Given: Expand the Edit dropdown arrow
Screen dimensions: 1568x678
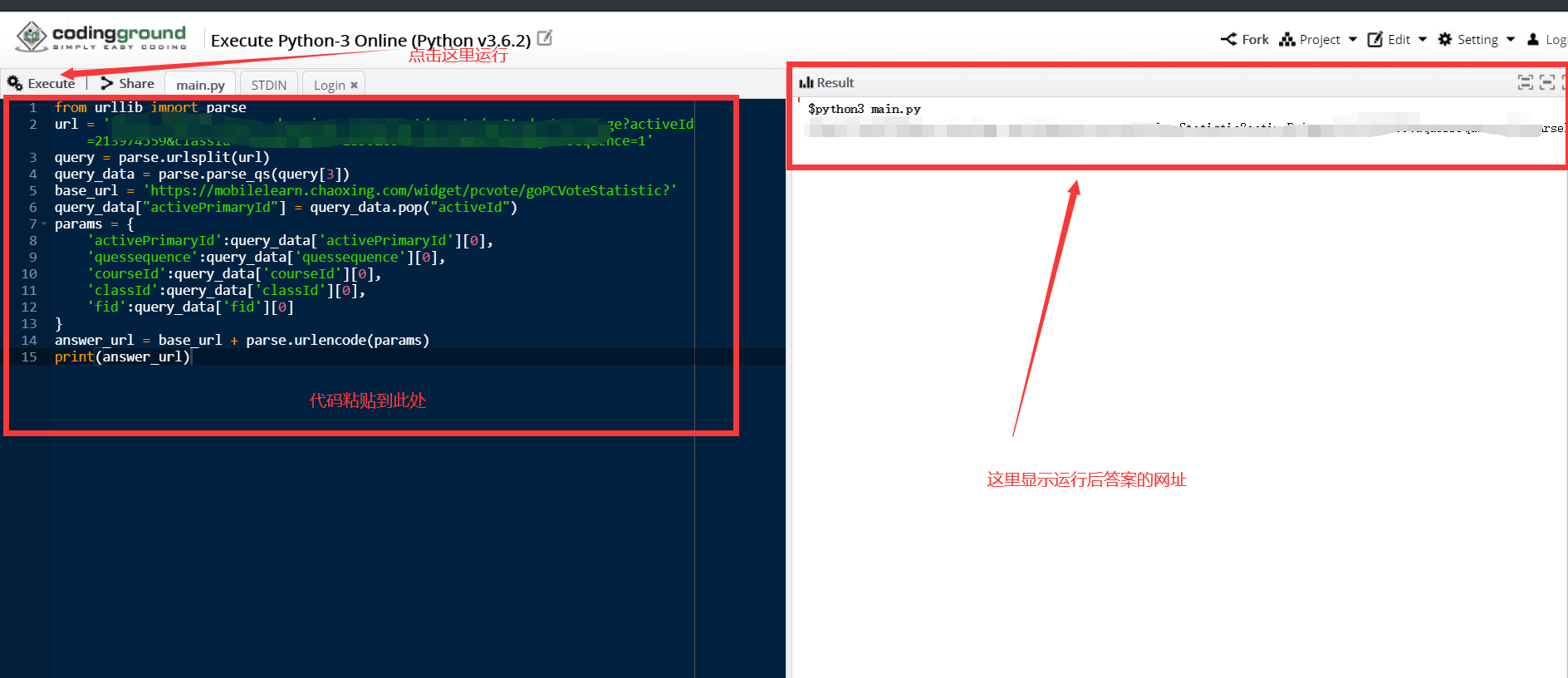Looking at the screenshot, I should pyautogui.click(x=1422, y=39).
